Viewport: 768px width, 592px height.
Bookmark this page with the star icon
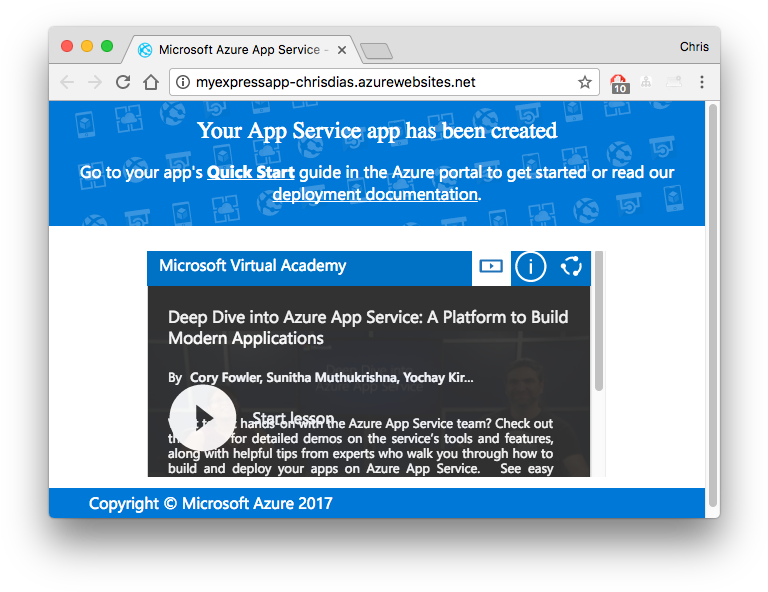coord(585,82)
